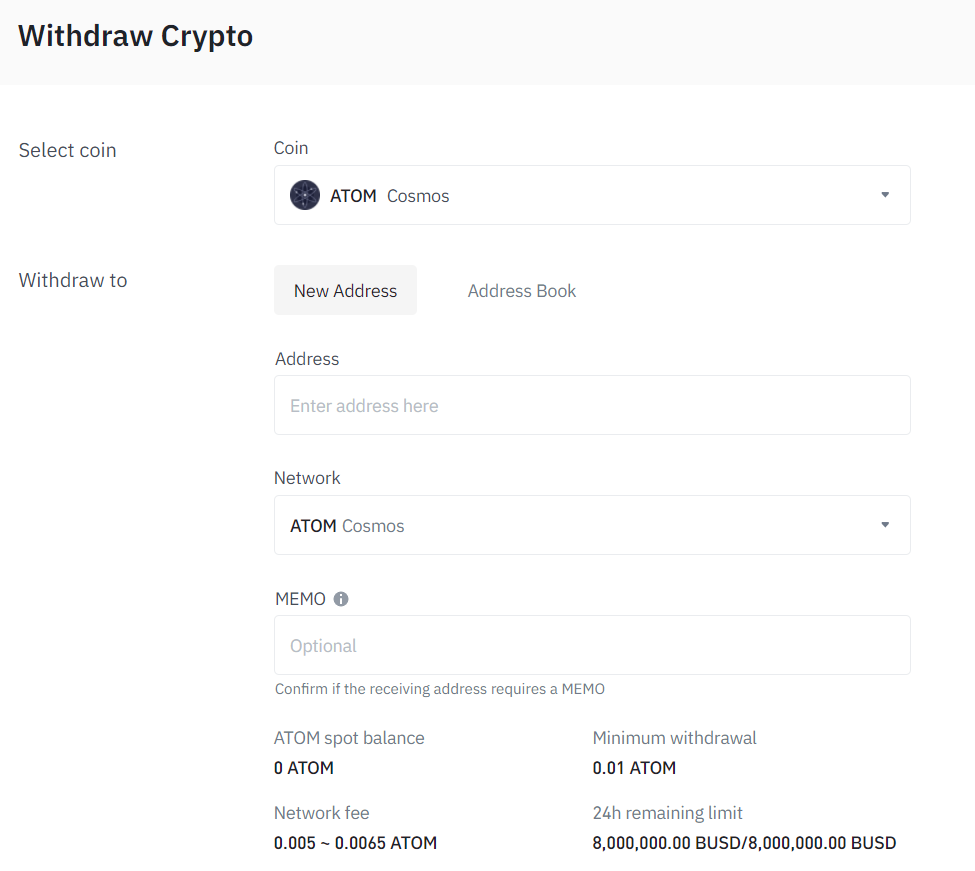
Task: Click the '0.005 ~ 0.0065 ATOM' network fee
Action: (355, 843)
